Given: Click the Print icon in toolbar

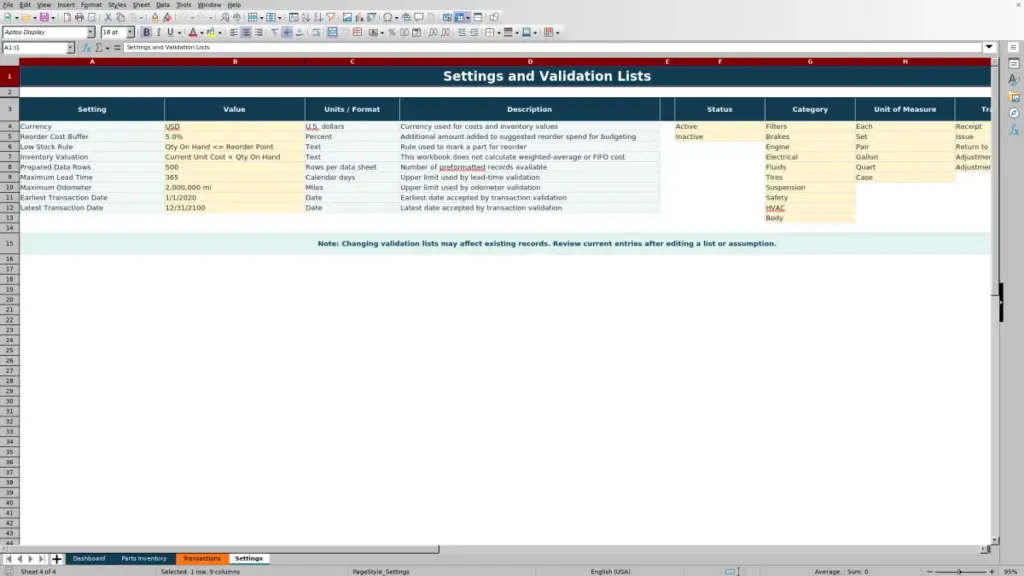Looking at the screenshot, I should click(x=79, y=17).
